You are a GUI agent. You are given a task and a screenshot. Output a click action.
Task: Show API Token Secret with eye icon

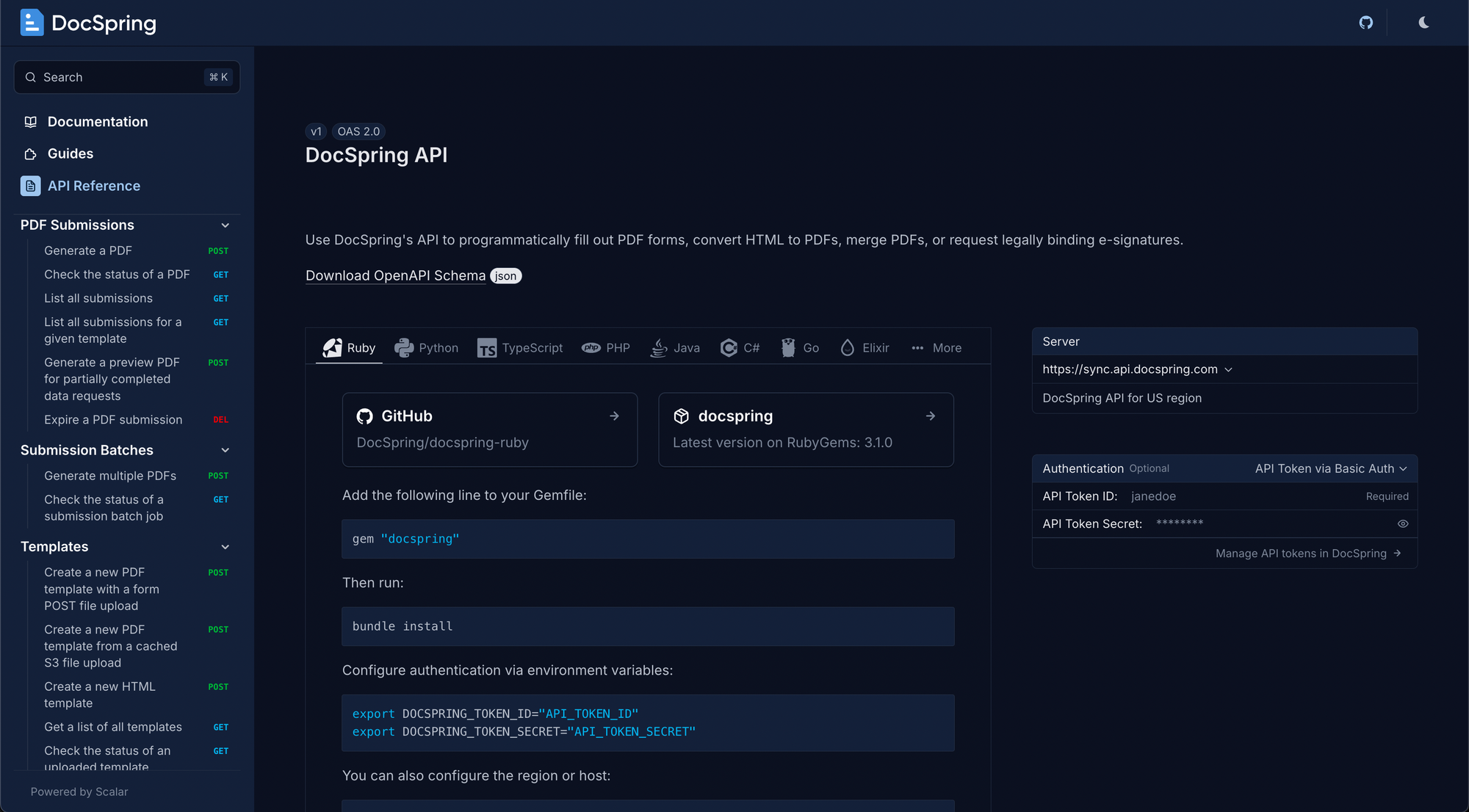[1403, 524]
